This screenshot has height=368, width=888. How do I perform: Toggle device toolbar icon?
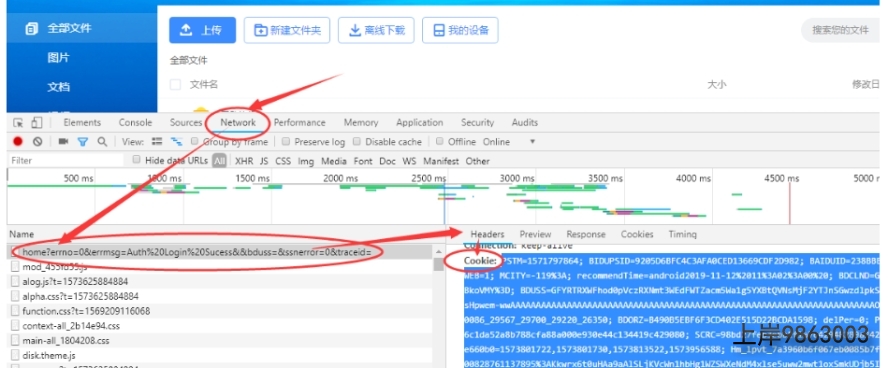(x=37, y=123)
